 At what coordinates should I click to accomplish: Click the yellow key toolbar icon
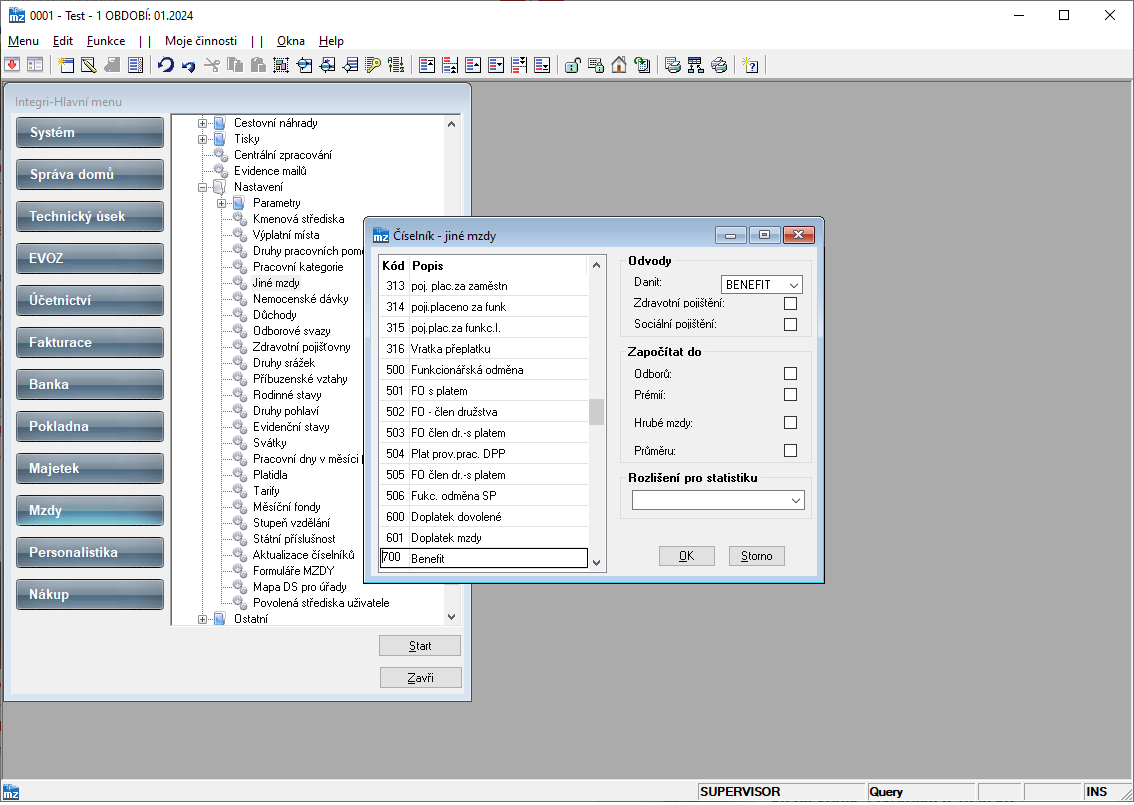(373, 65)
